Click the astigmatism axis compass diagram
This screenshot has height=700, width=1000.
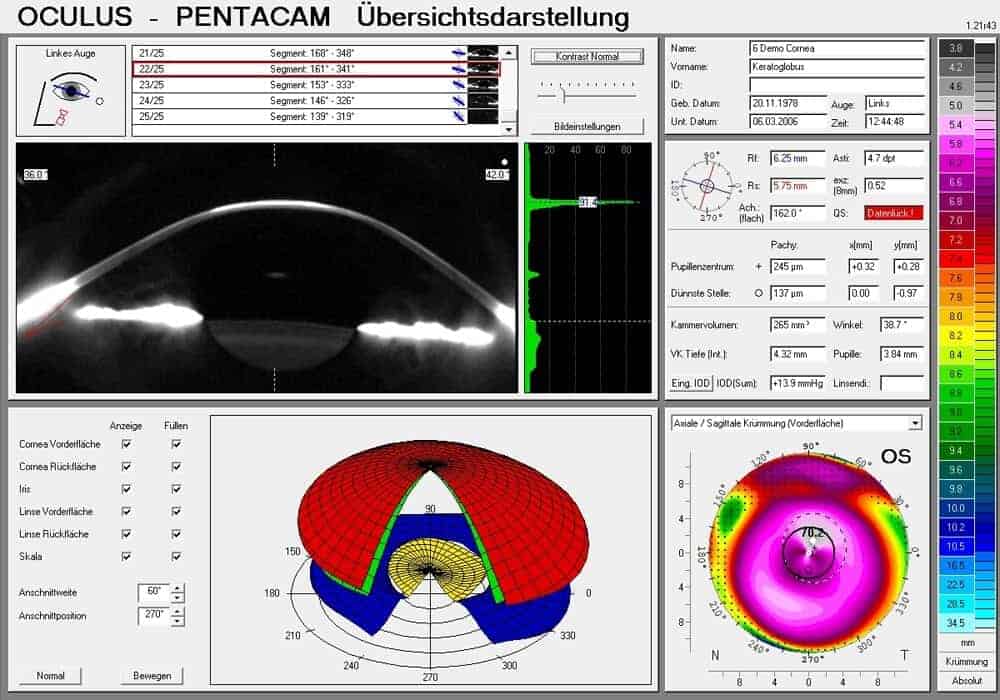pyautogui.click(x=706, y=186)
